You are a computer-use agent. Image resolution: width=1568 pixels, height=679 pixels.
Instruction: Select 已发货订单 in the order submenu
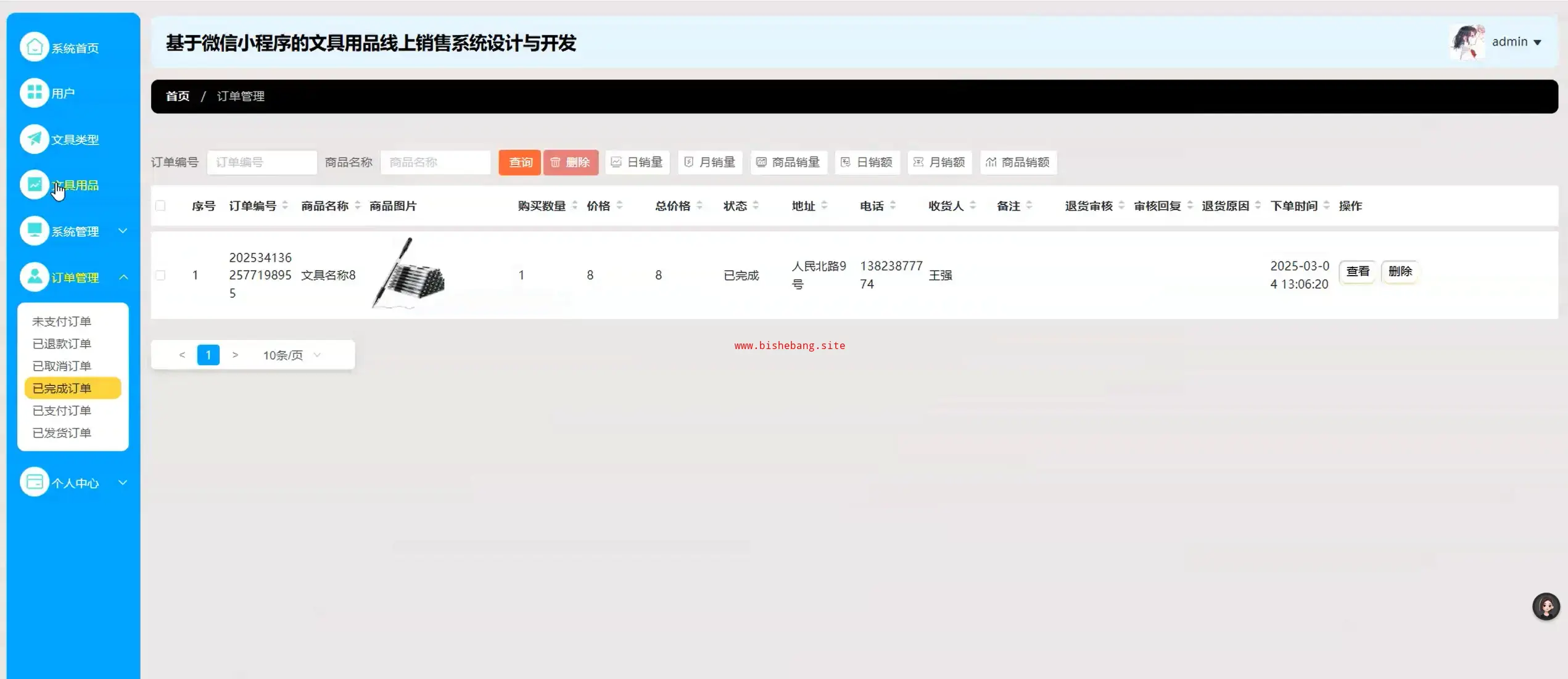click(62, 433)
